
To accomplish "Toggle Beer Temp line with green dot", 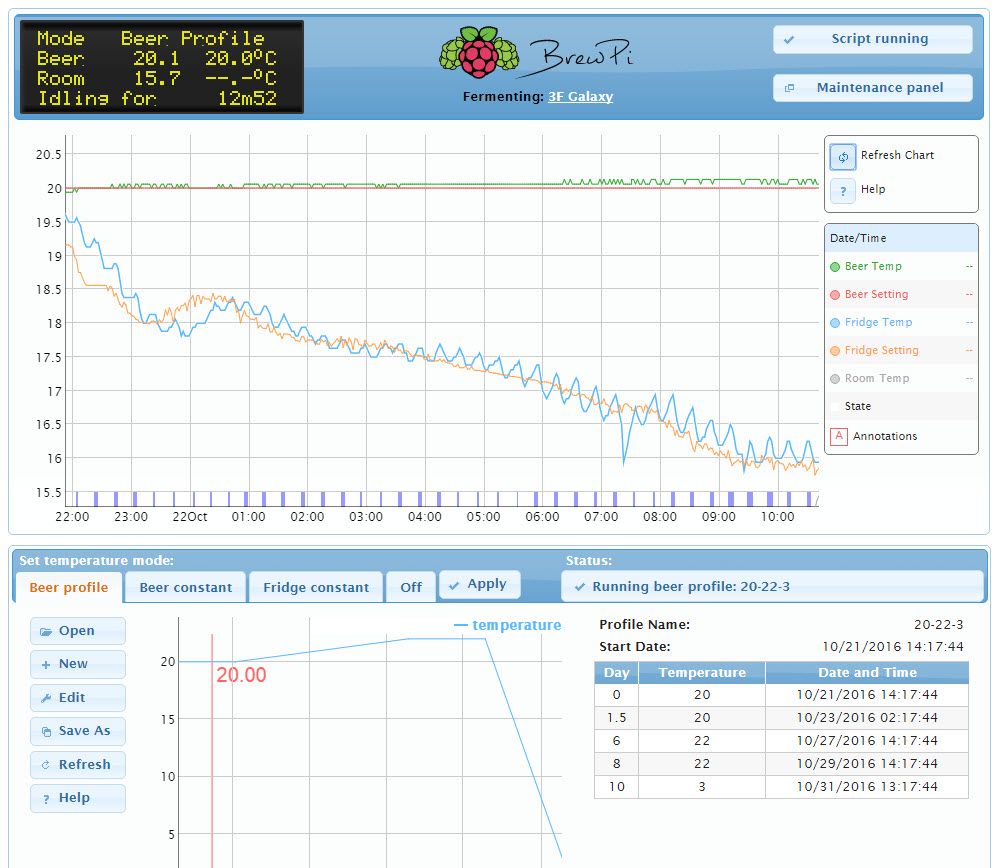I will (835, 267).
